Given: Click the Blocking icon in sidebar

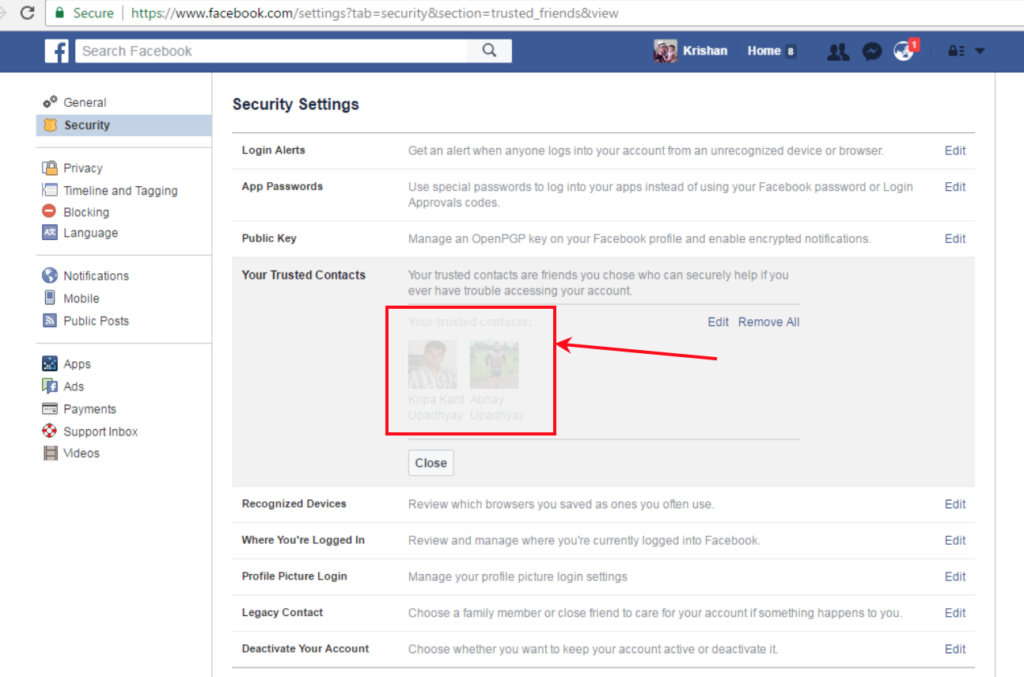Looking at the screenshot, I should (49, 212).
